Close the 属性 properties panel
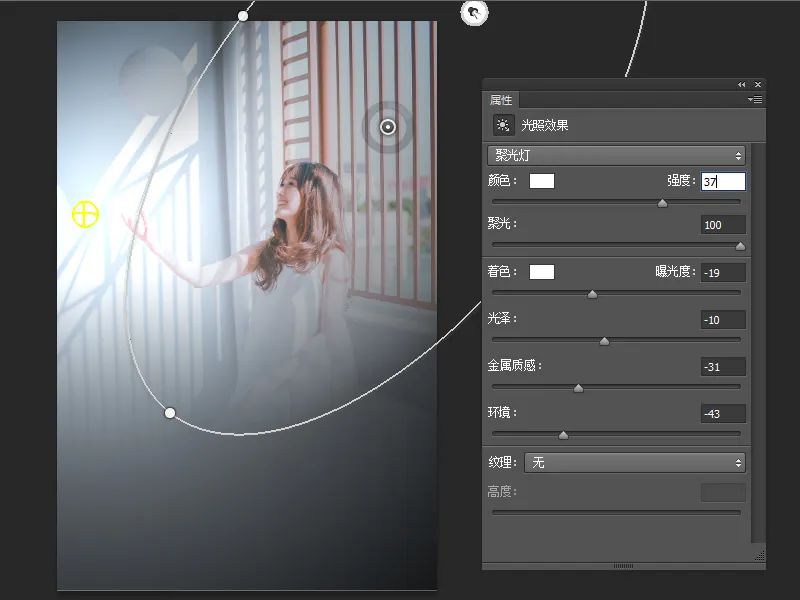 click(x=758, y=85)
